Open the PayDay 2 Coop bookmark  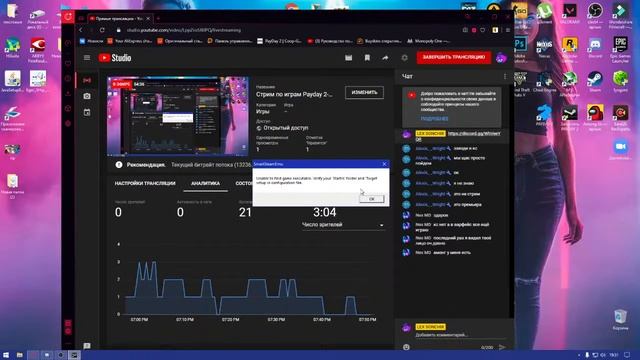coord(279,41)
